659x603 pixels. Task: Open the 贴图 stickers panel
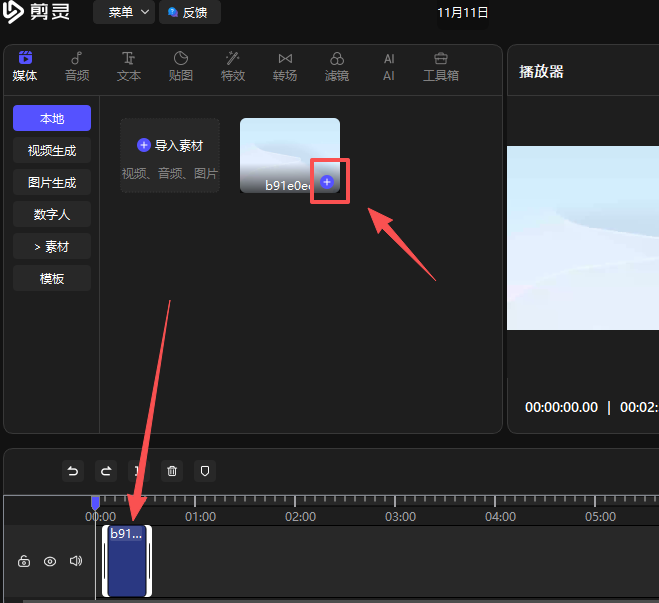click(x=181, y=67)
